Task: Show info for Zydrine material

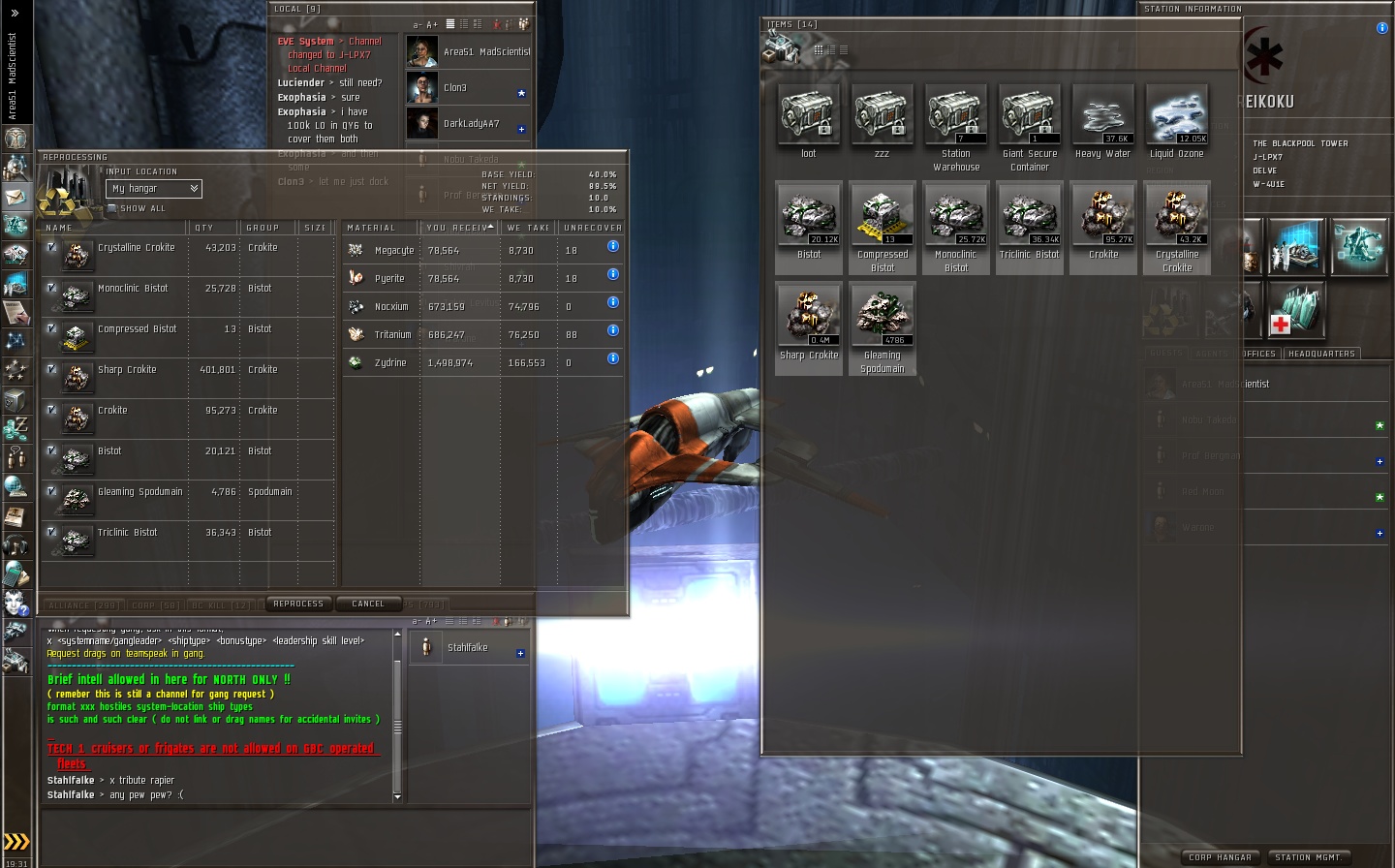Action: point(613,358)
